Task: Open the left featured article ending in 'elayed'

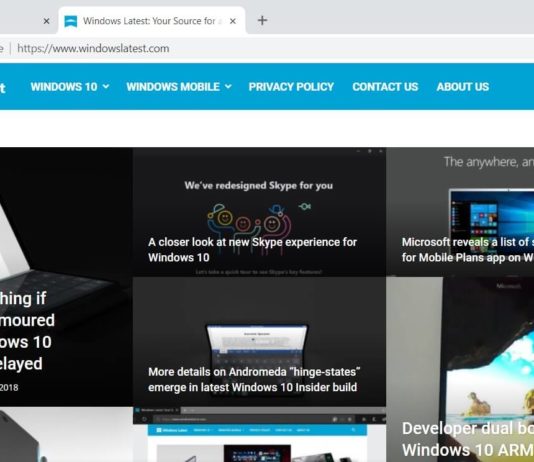Action: point(27,331)
